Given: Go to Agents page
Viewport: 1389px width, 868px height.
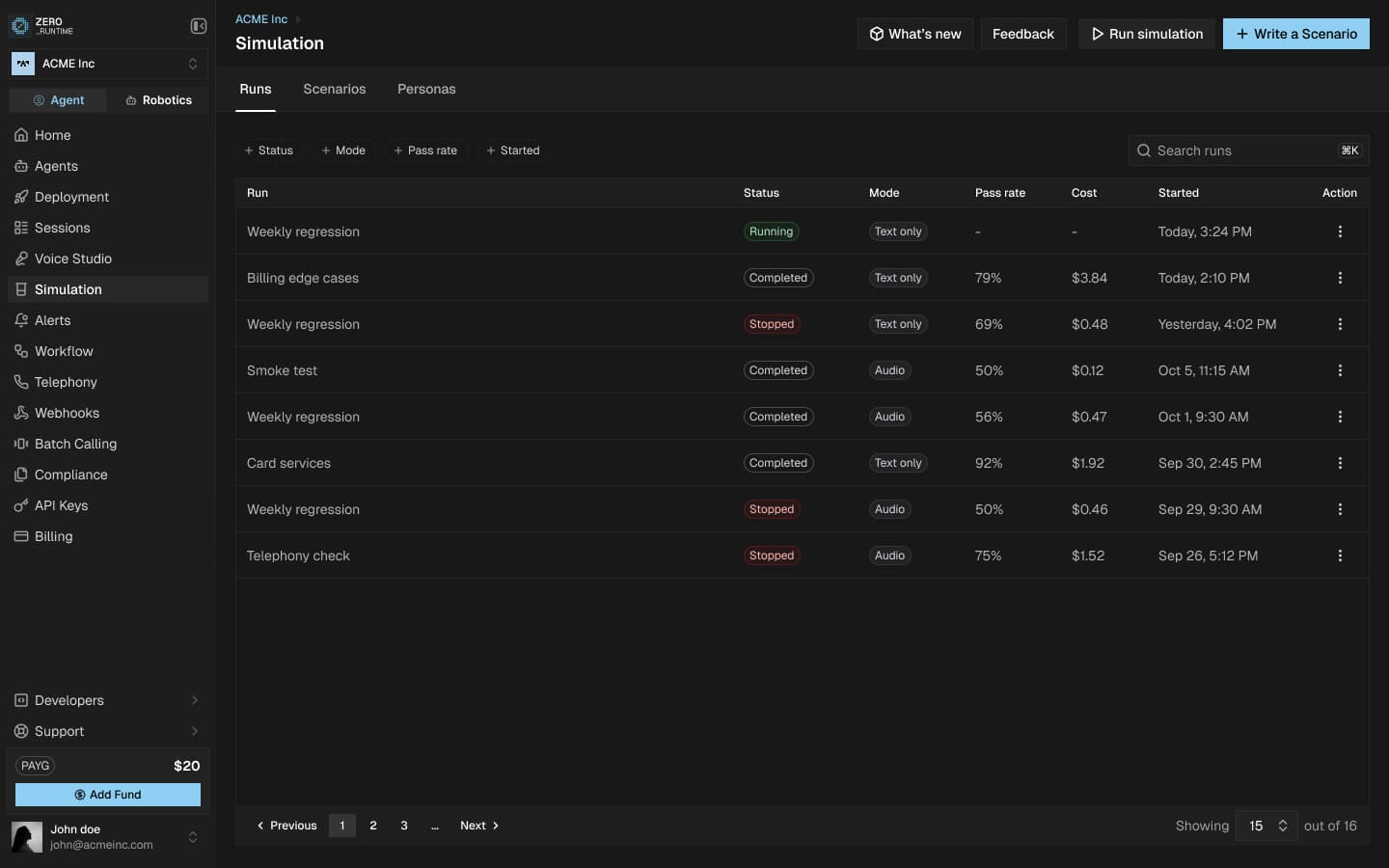Looking at the screenshot, I should 108,166.
